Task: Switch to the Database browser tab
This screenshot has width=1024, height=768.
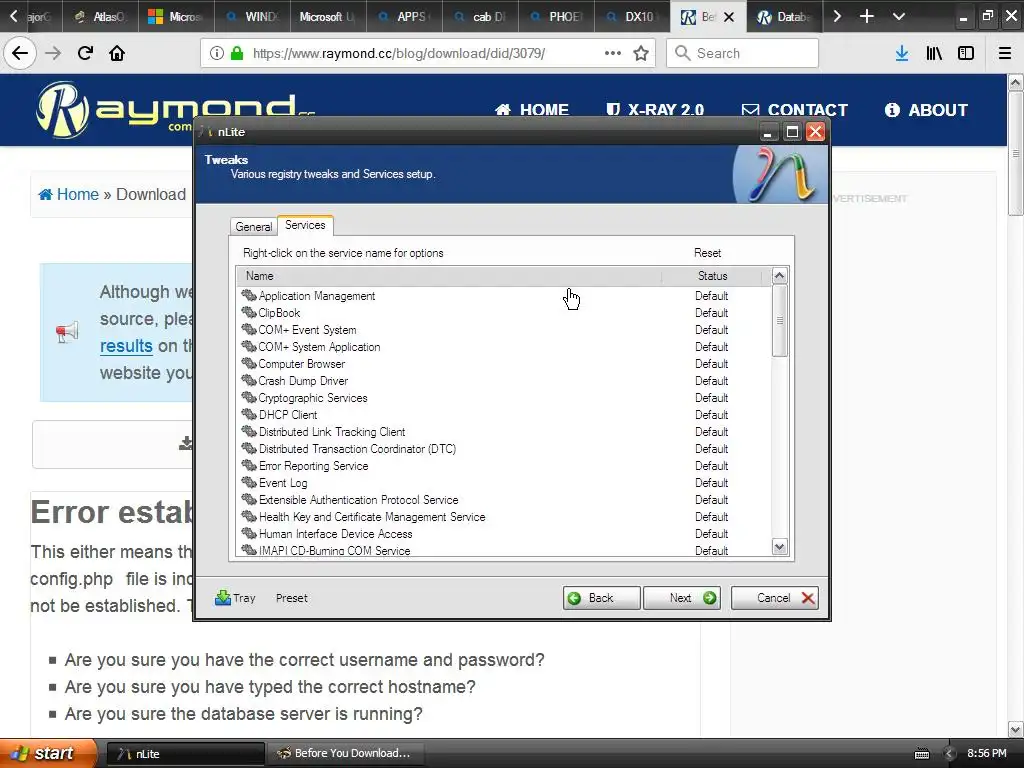Action: tap(783, 16)
